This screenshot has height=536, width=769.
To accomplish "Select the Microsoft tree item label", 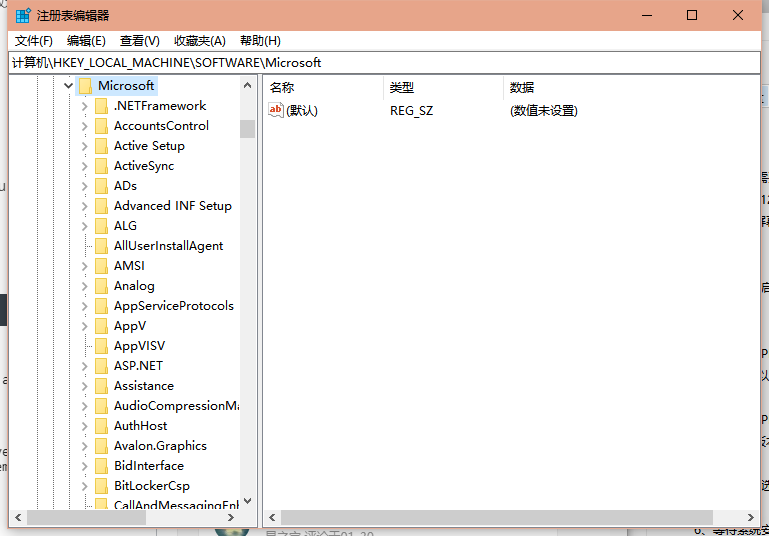I will pyautogui.click(x=126, y=86).
